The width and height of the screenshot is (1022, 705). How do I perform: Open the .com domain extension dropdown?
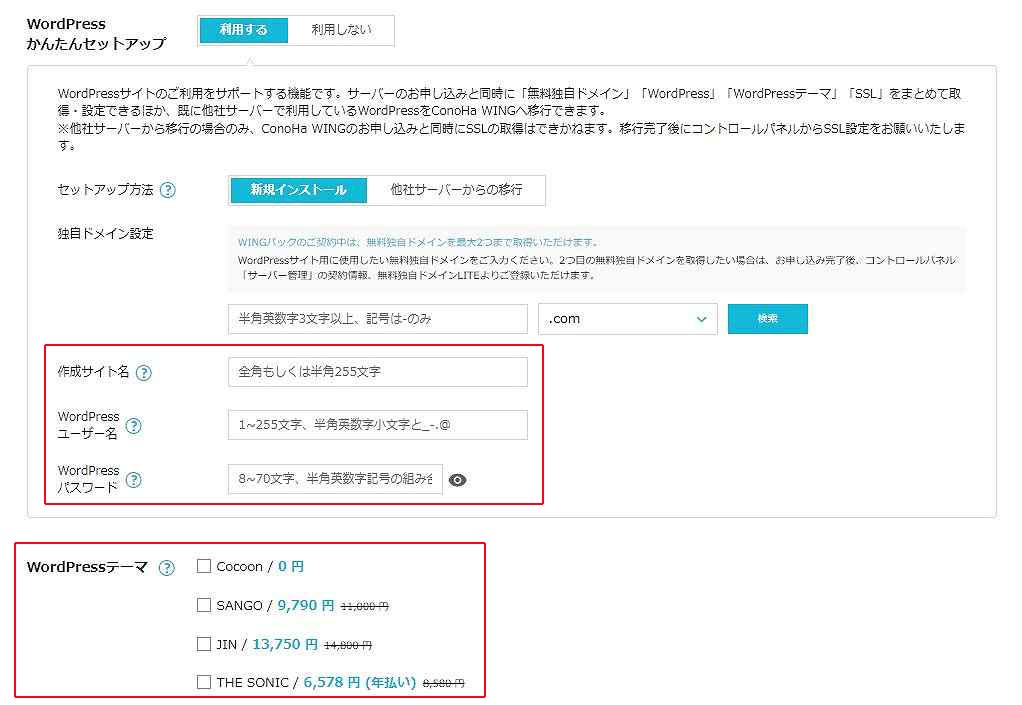pyautogui.click(x=628, y=319)
